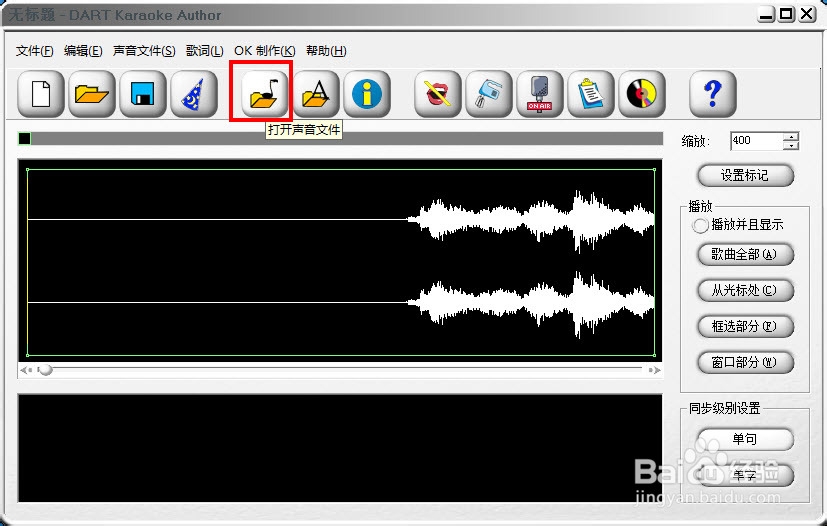Click the blue information icon
This screenshot has height=526, width=827.
pyautogui.click(x=367, y=93)
